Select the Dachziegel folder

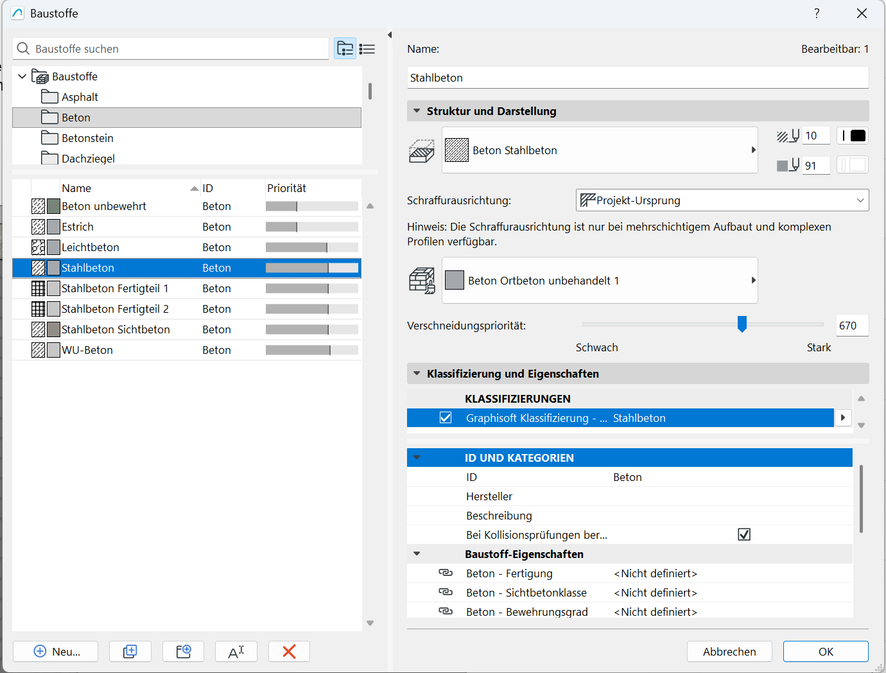186,158
